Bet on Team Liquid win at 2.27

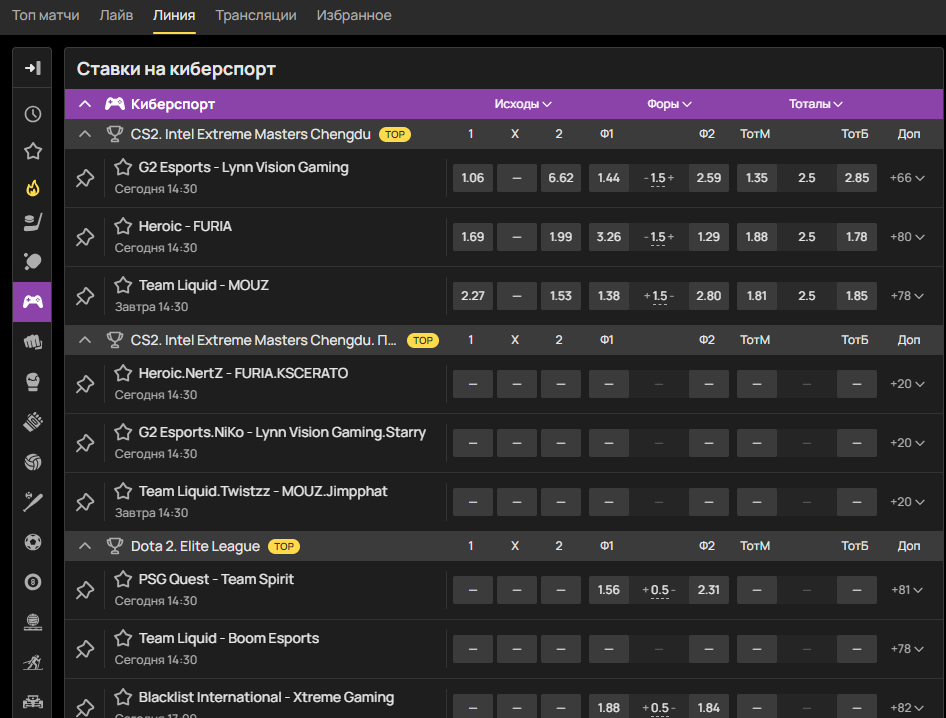[472, 296]
